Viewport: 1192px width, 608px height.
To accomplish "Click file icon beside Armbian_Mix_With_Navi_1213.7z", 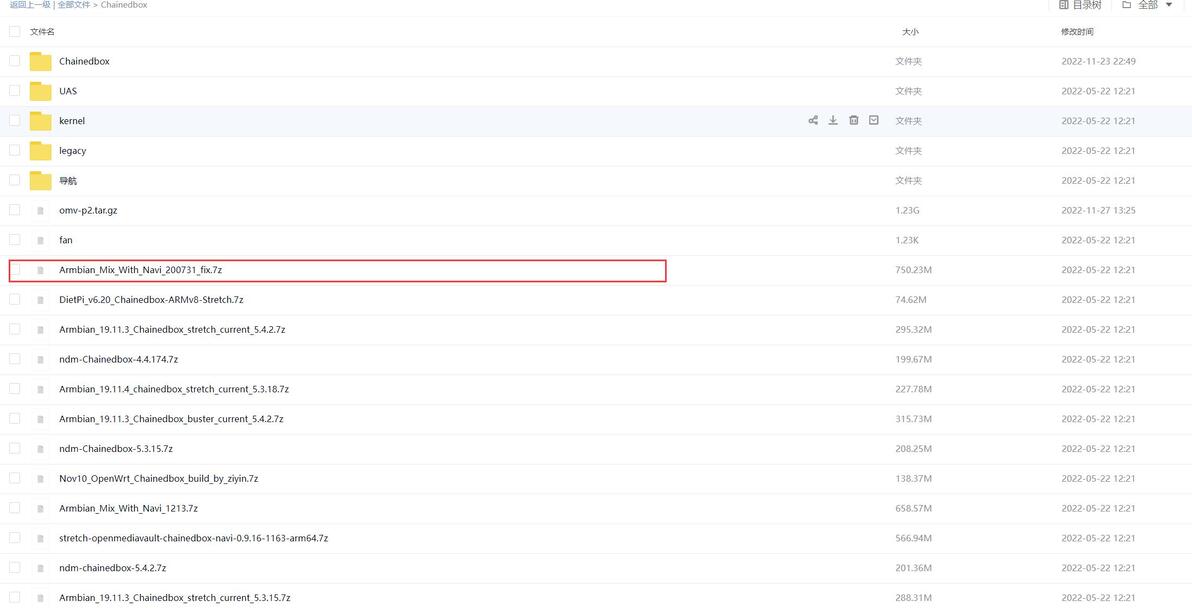I will (40, 508).
